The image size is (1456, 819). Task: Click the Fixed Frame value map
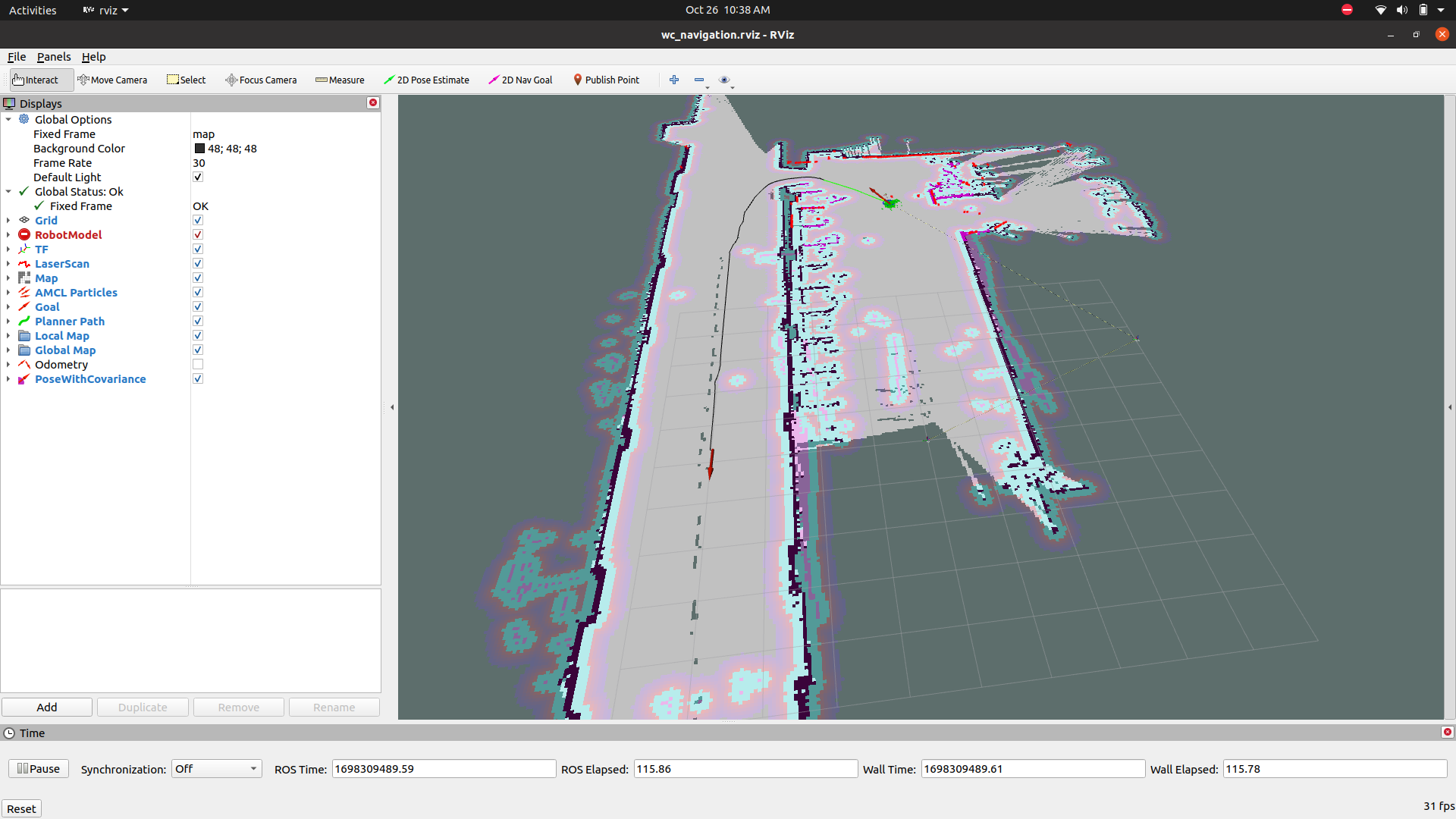203,133
